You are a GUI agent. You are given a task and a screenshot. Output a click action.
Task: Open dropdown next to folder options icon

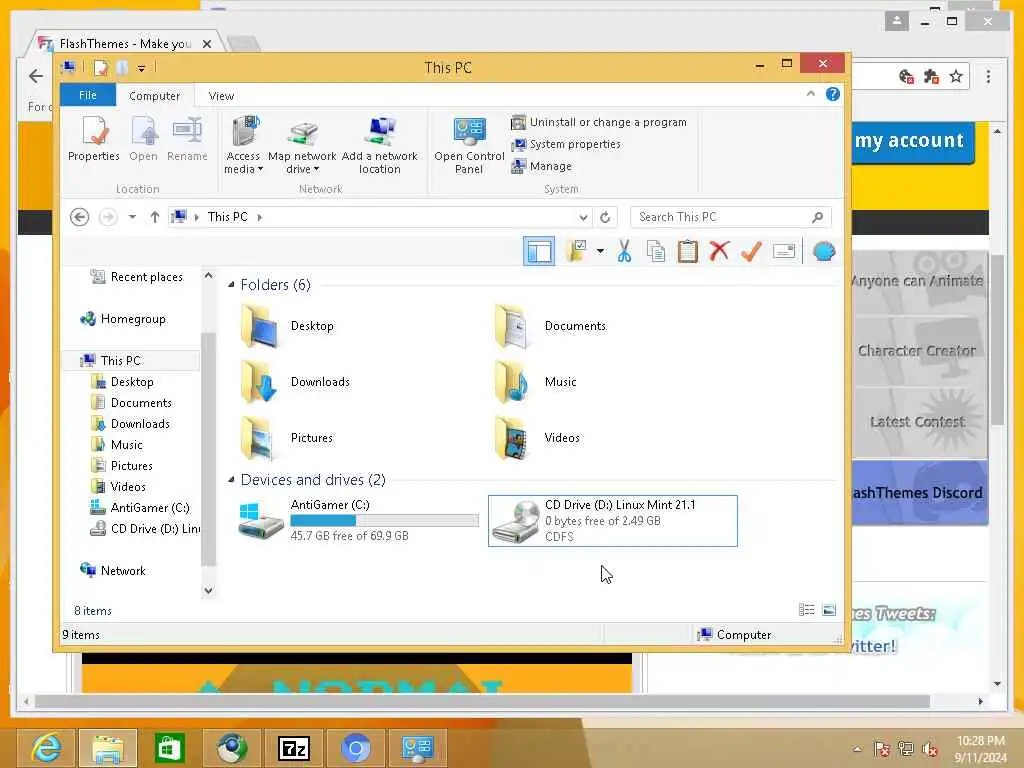[600, 251]
